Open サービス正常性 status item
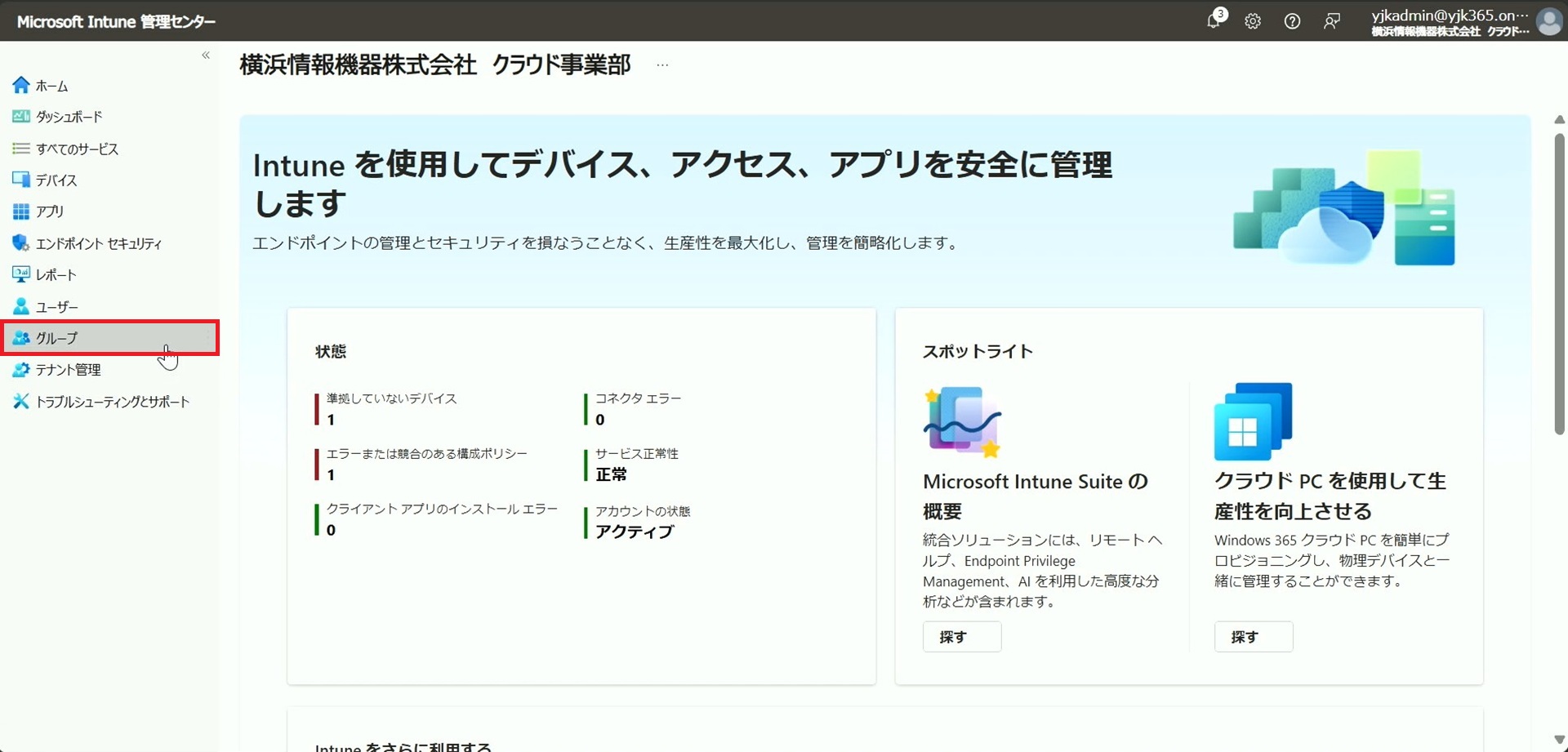1568x752 pixels. point(631,465)
